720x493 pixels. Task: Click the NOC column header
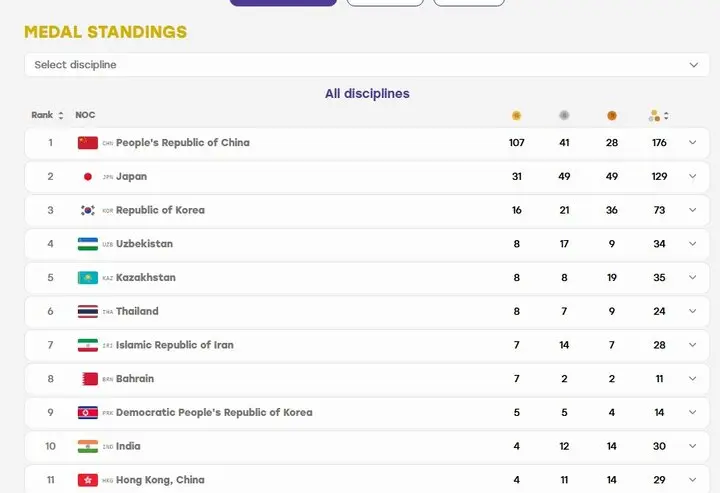click(x=85, y=115)
